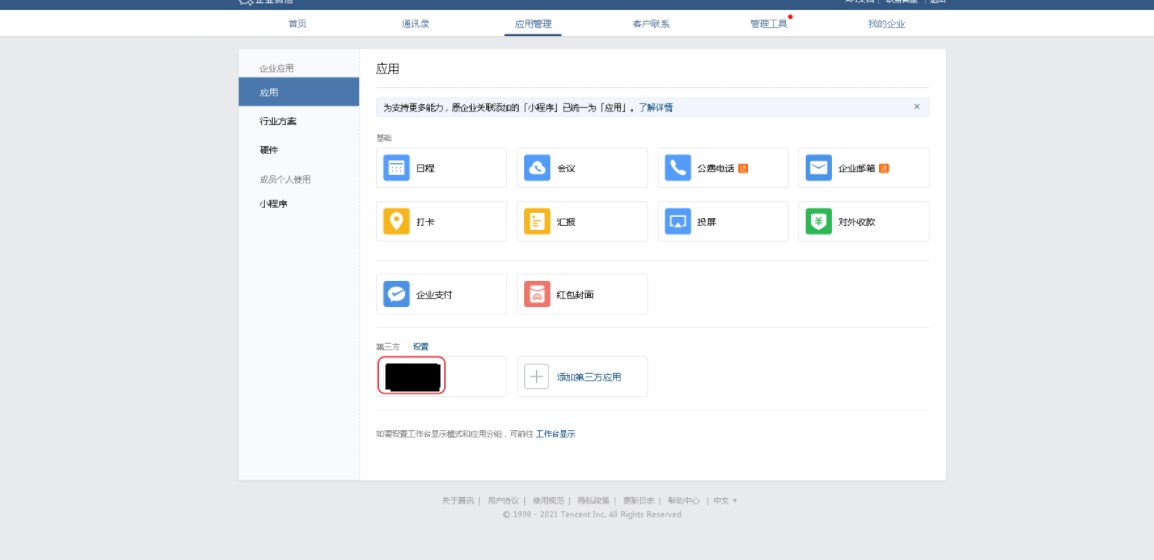The height and width of the screenshot is (560, 1154).
Task: Open the 会议 cloud meeting icon
Action: coord(537,168)
